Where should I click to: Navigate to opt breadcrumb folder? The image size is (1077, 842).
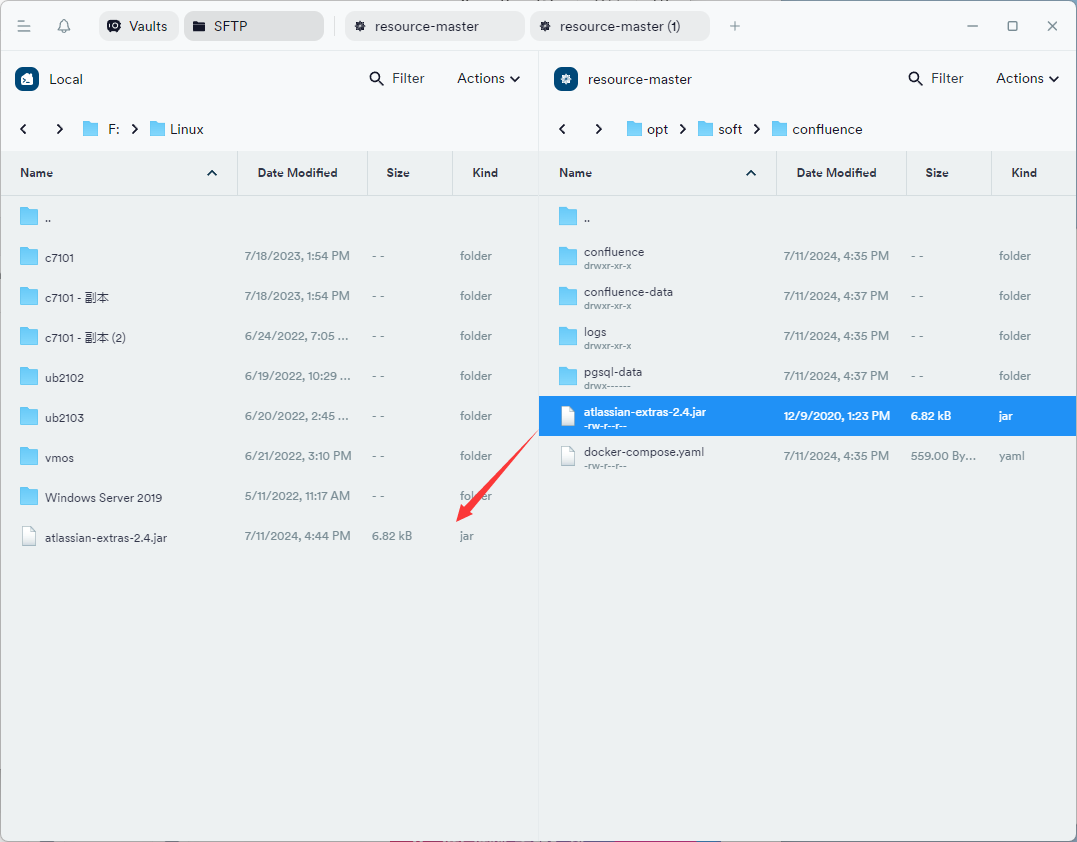[x=647, y=129]
